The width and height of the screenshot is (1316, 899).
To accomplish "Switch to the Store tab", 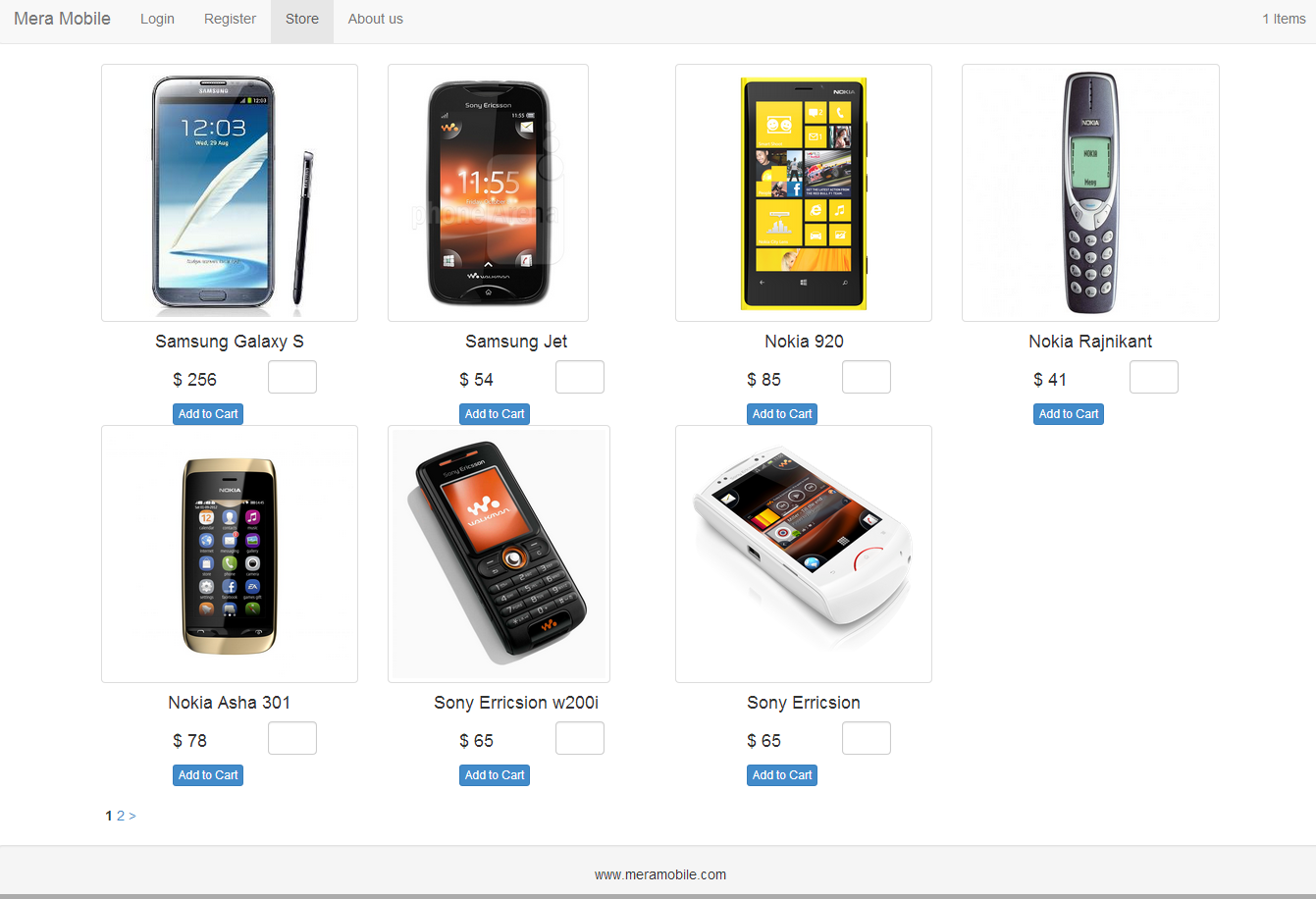I will (302, 19).
